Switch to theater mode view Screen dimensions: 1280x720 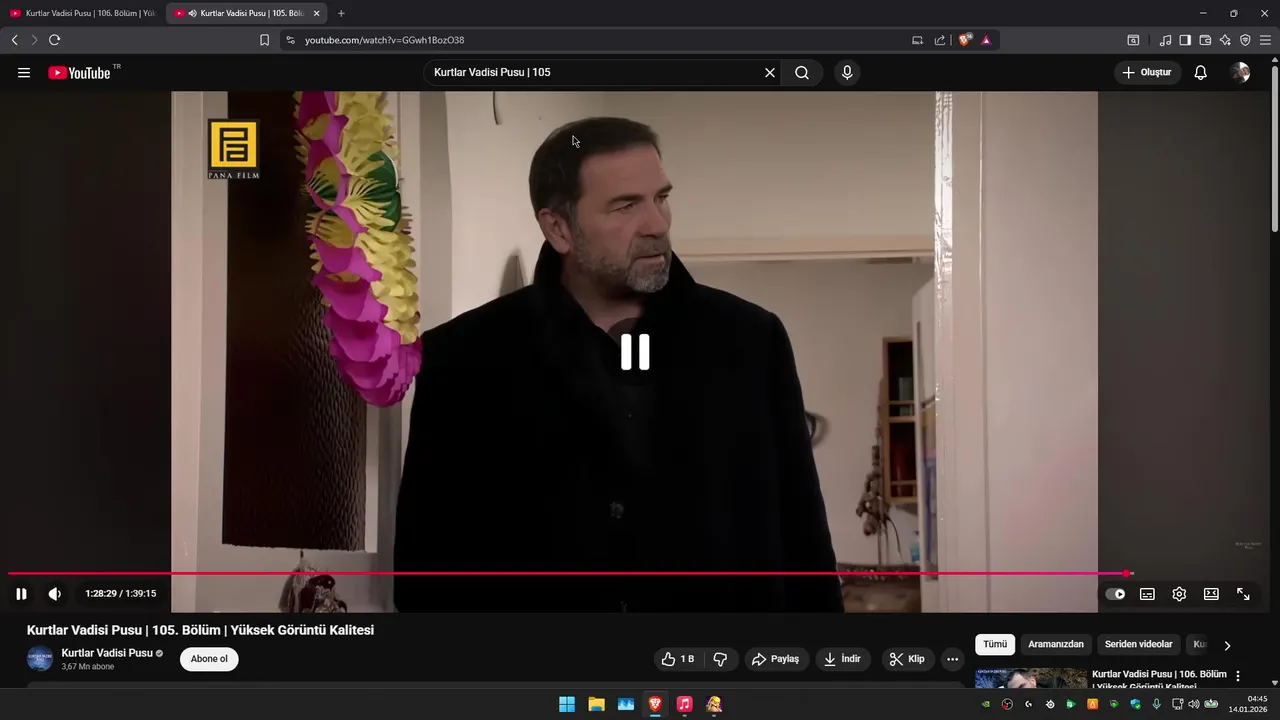1211,594
